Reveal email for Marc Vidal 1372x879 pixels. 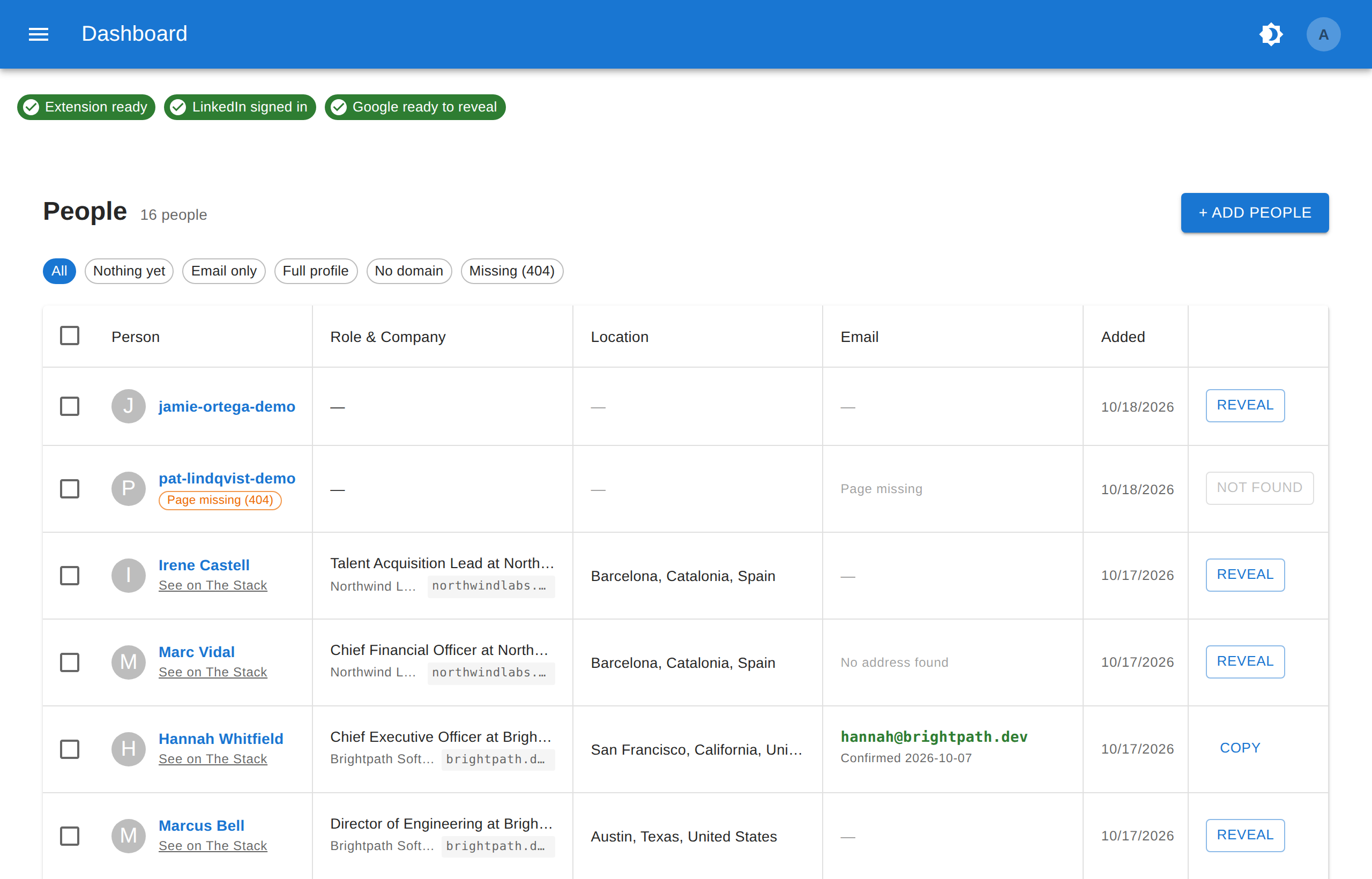point(1245,661)
